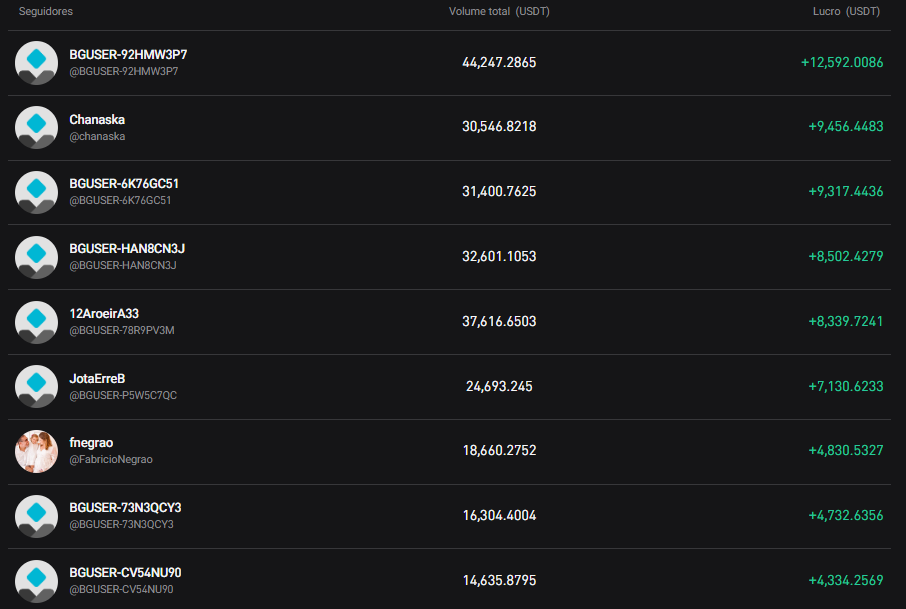Open JotaErreB's avatar icon
The height and width of the screenshot is (609, 906).
pos(37,387)
